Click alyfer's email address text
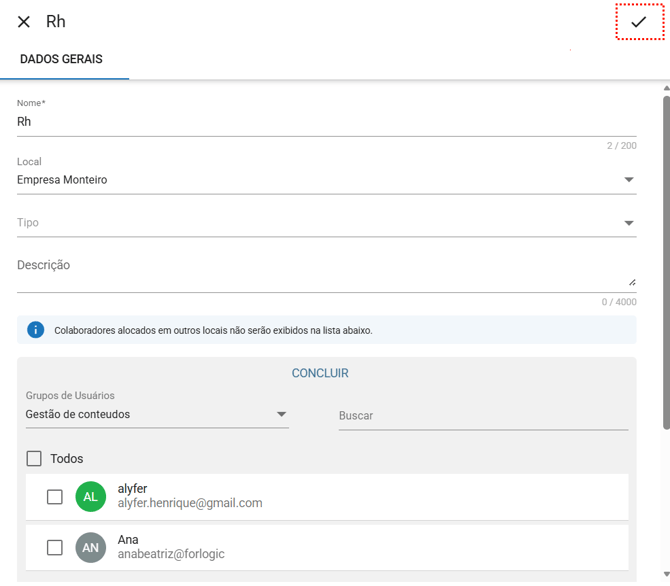This screenshot has width=670, height=586. [x=190, y=504]
